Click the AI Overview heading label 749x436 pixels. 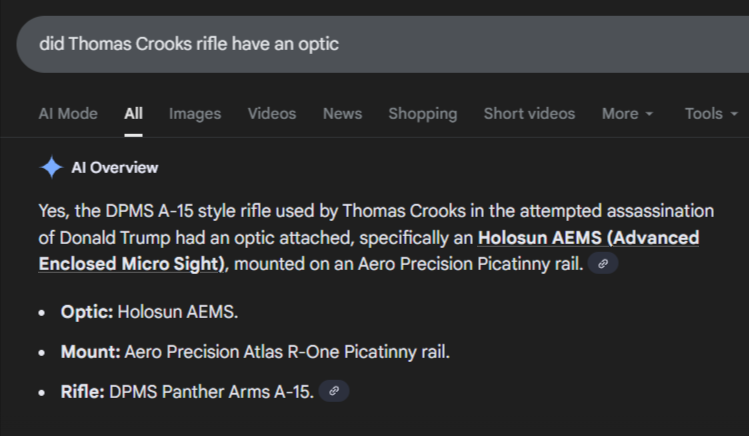(114, 168)
